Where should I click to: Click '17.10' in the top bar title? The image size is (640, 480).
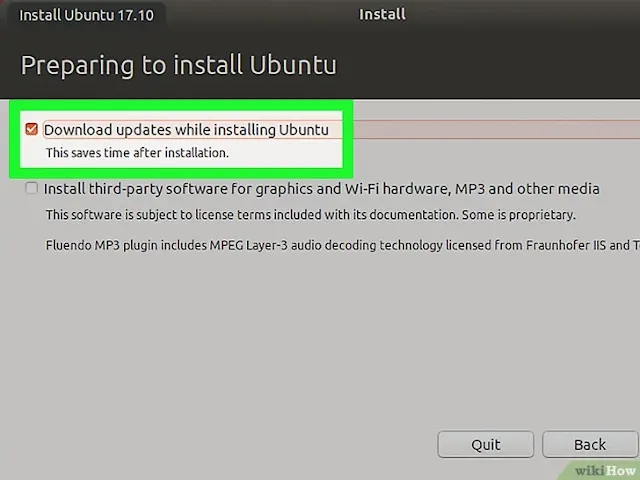(x=136, y=16)
